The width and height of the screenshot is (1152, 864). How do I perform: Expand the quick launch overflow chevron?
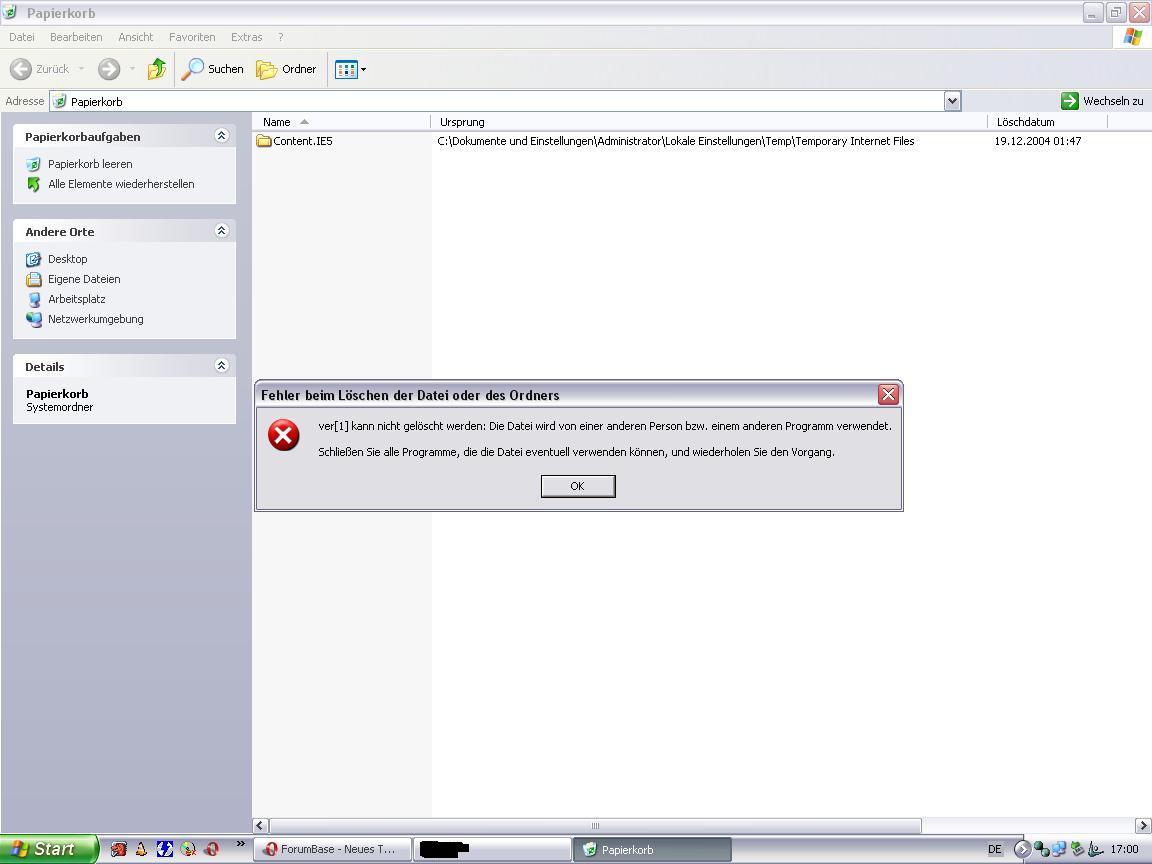240,844
